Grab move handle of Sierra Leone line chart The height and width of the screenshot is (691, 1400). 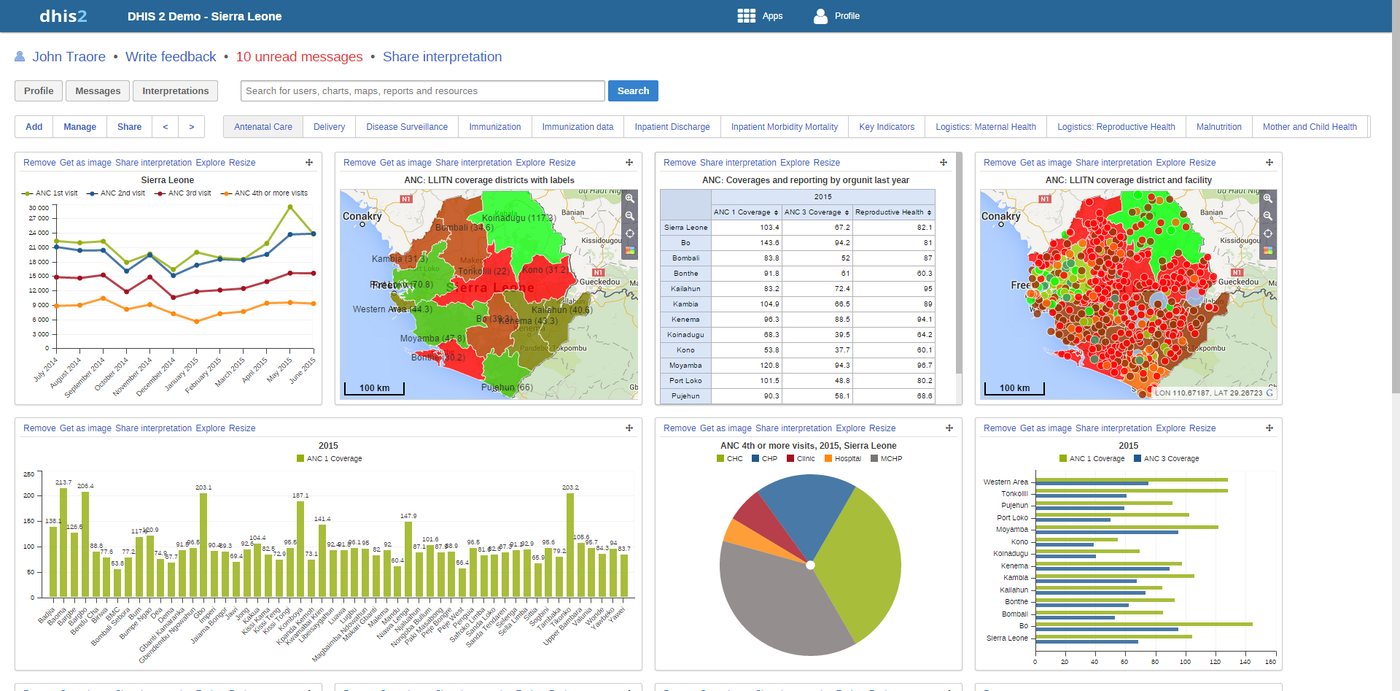pos(309,162)
